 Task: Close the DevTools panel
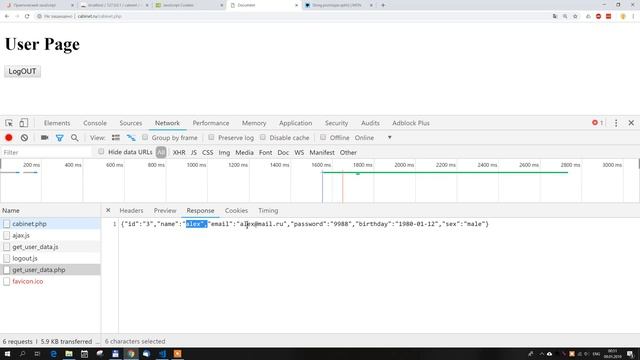point(631,122)
